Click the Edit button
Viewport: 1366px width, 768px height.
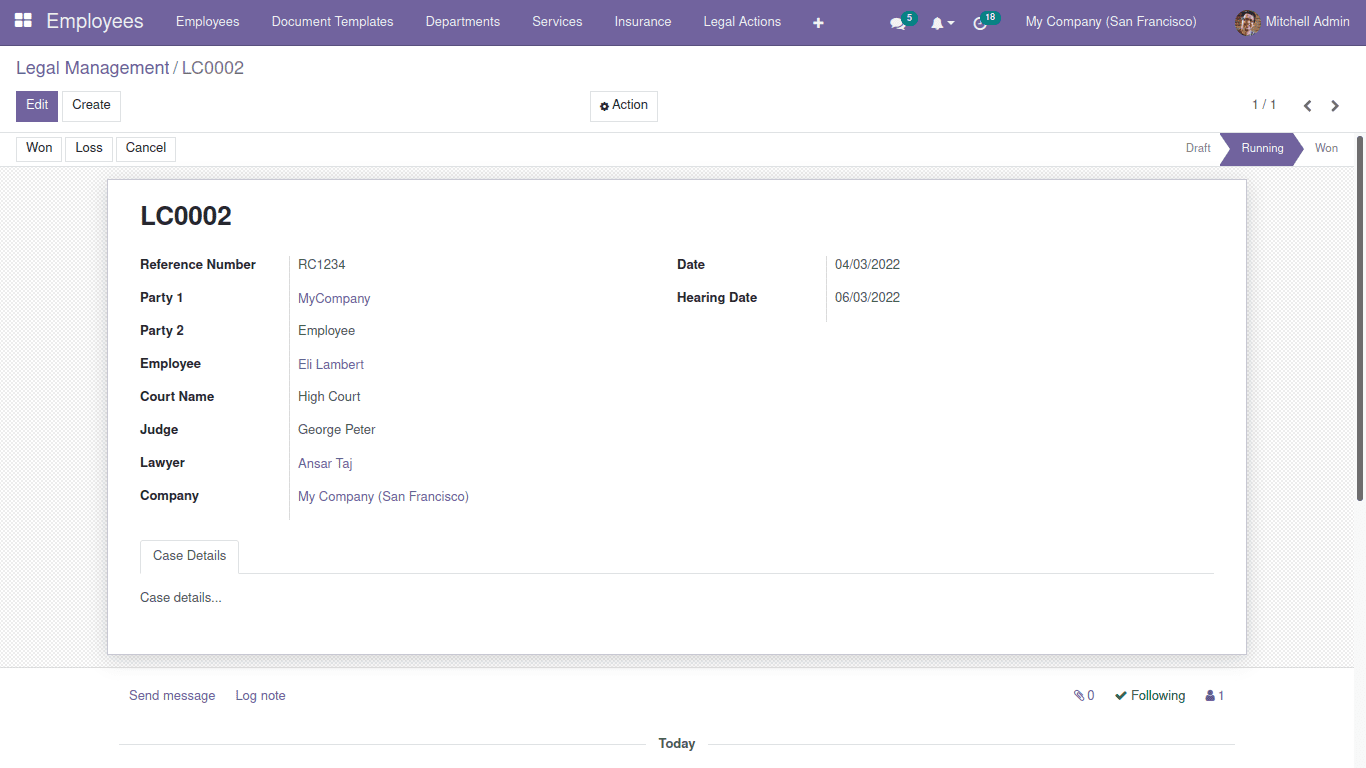pos(36,105)
